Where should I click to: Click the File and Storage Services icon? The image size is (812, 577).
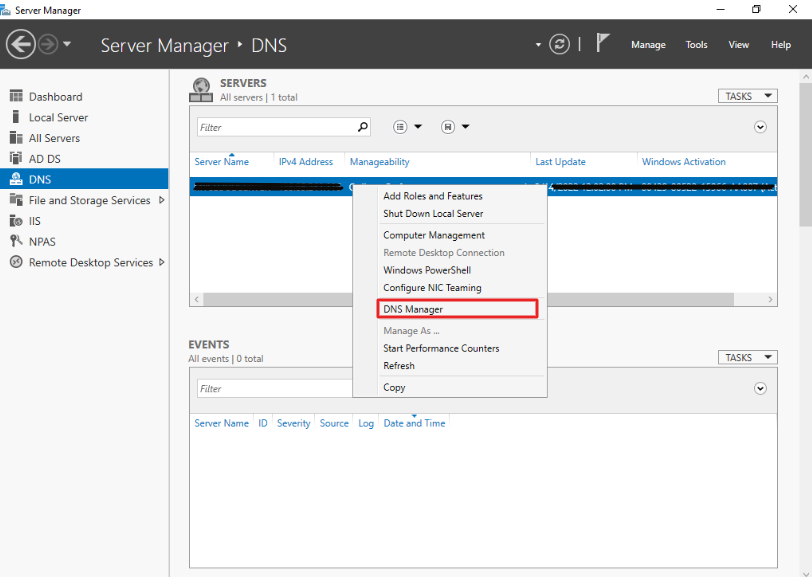click(16, 199)
